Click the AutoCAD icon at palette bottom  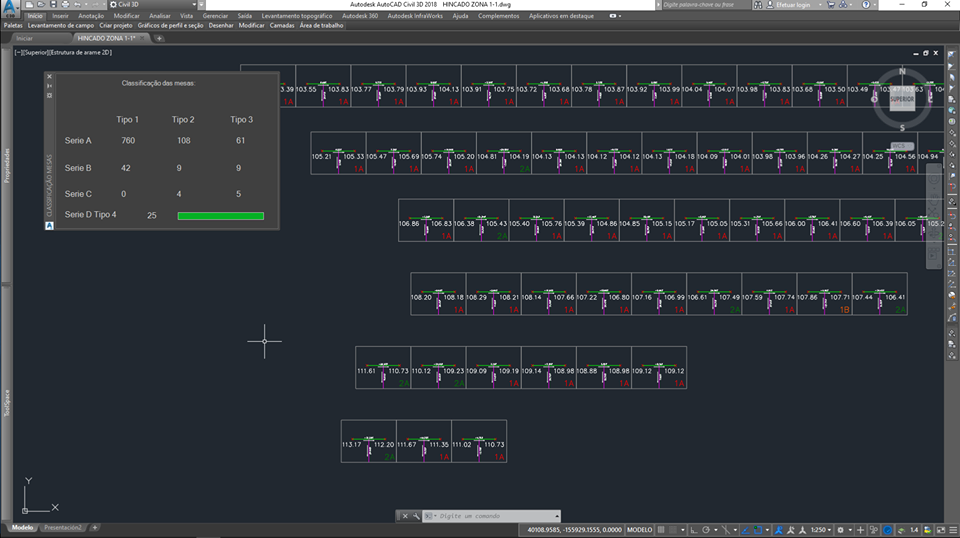[50, 226]
